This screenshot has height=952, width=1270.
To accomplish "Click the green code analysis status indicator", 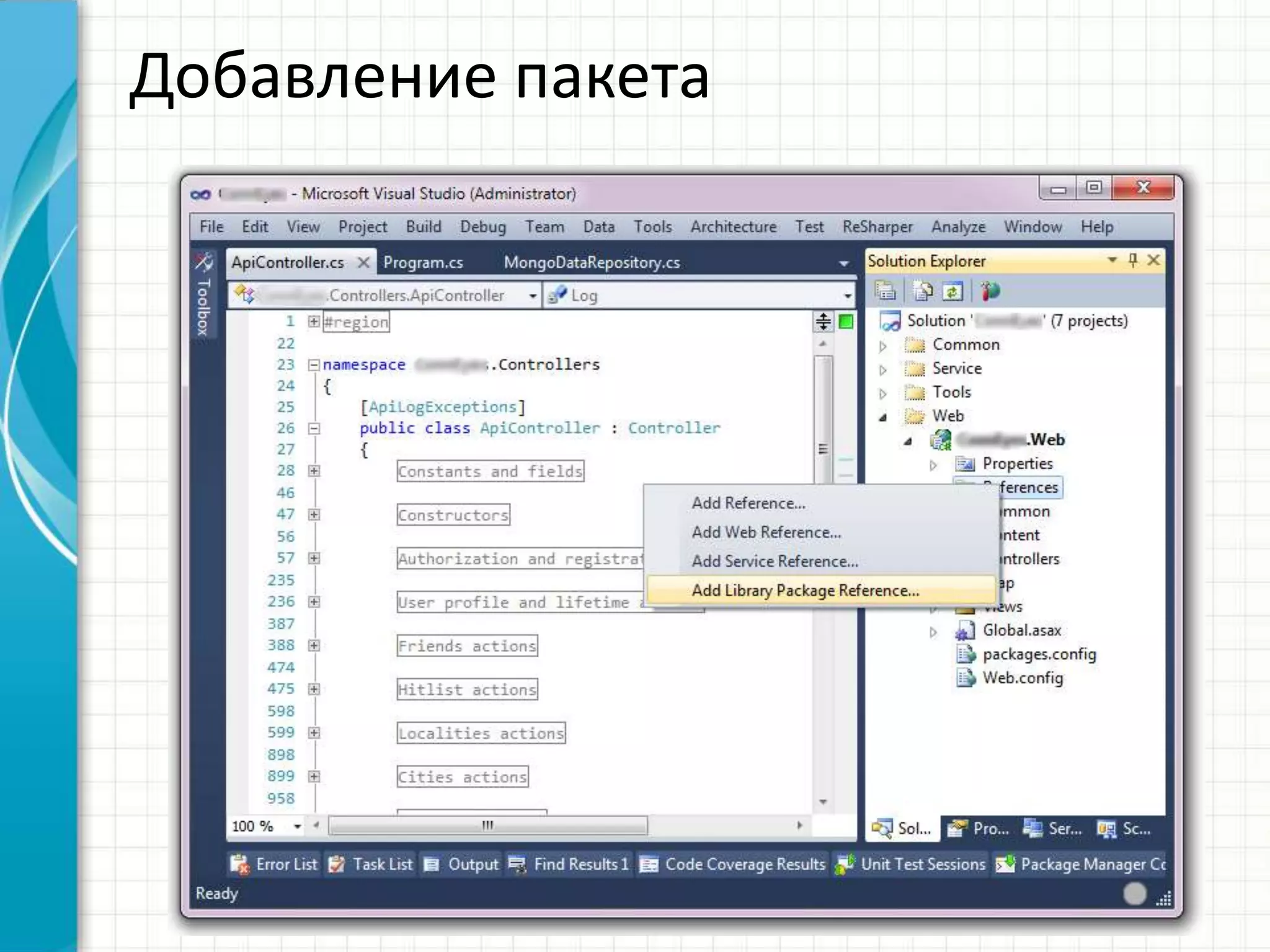I will coord(846,322).
